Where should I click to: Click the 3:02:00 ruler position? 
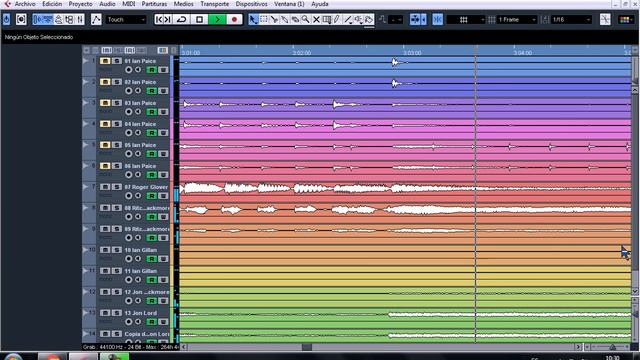click(302, 53)
